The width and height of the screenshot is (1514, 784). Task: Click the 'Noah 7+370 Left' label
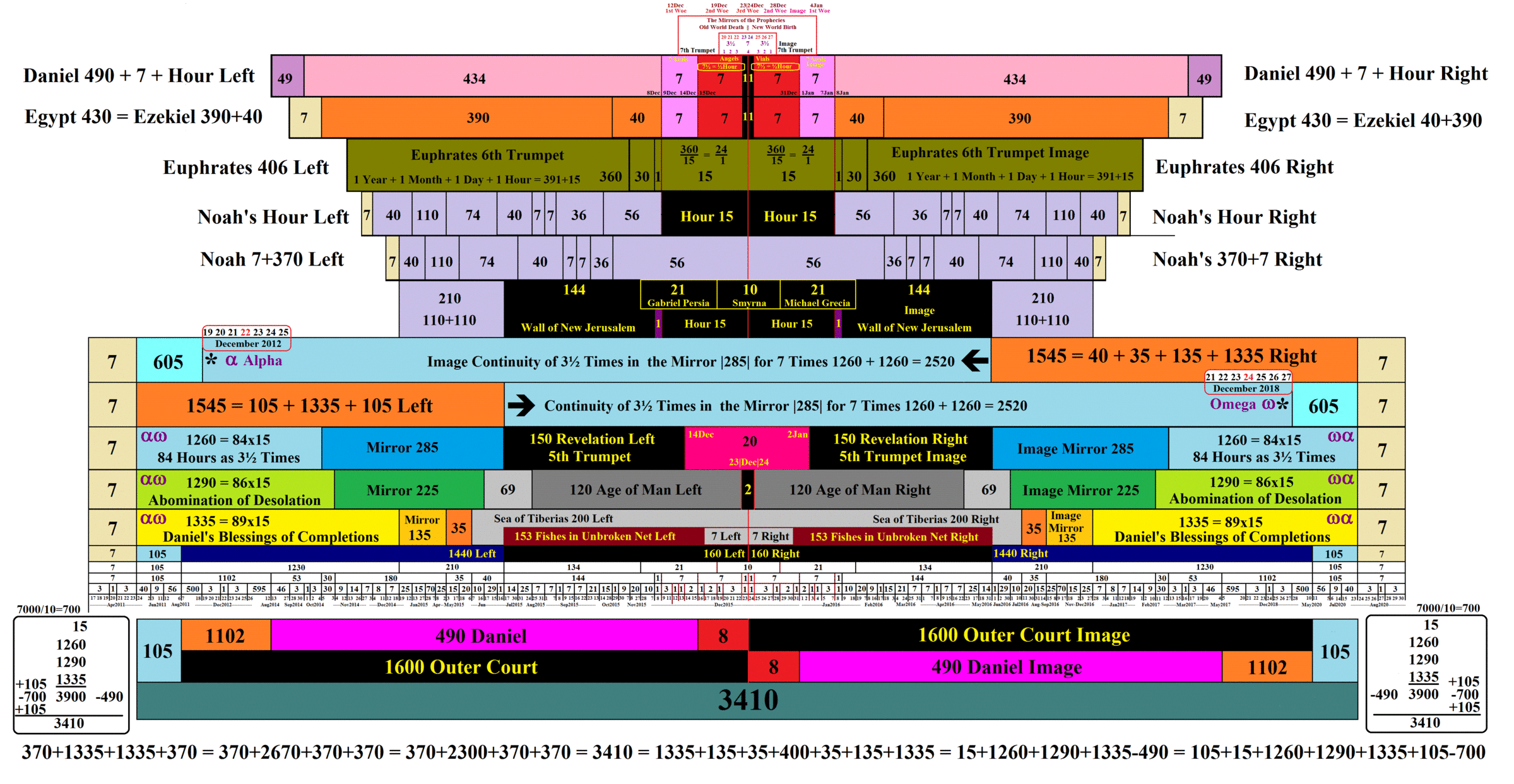click(272, 259)
